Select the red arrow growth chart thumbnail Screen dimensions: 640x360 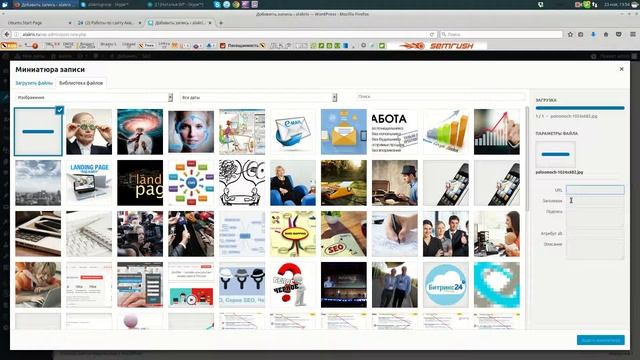tap(497, 132)
